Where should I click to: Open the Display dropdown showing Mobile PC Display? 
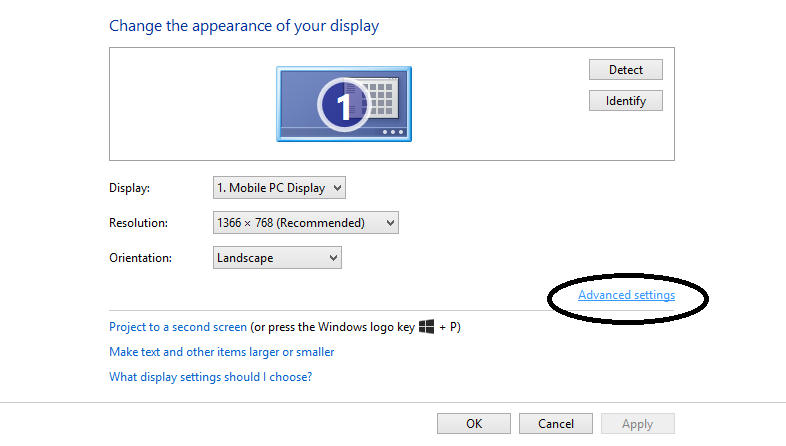tap(279, 188)
